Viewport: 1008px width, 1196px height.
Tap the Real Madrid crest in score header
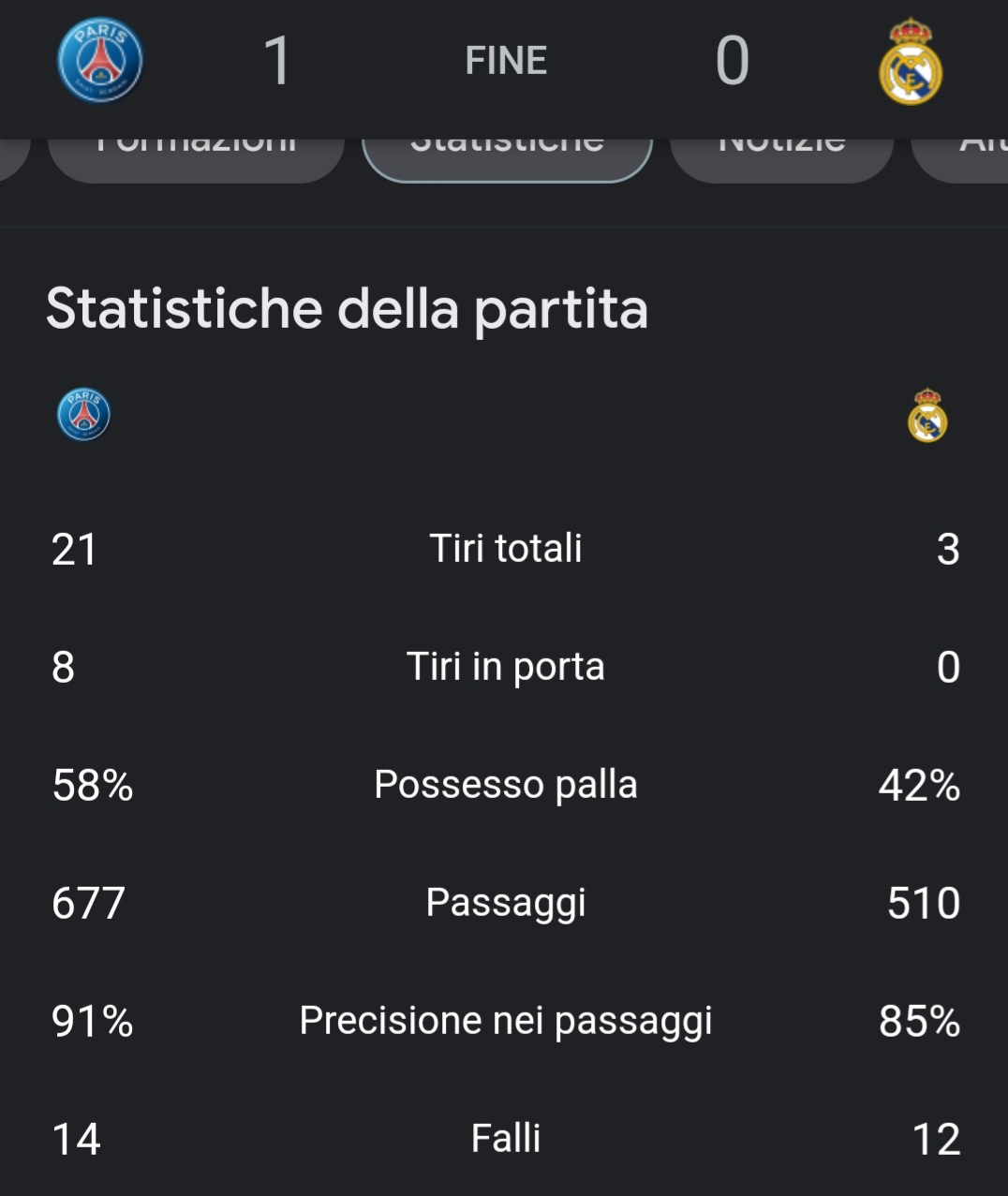pos(910,62)
